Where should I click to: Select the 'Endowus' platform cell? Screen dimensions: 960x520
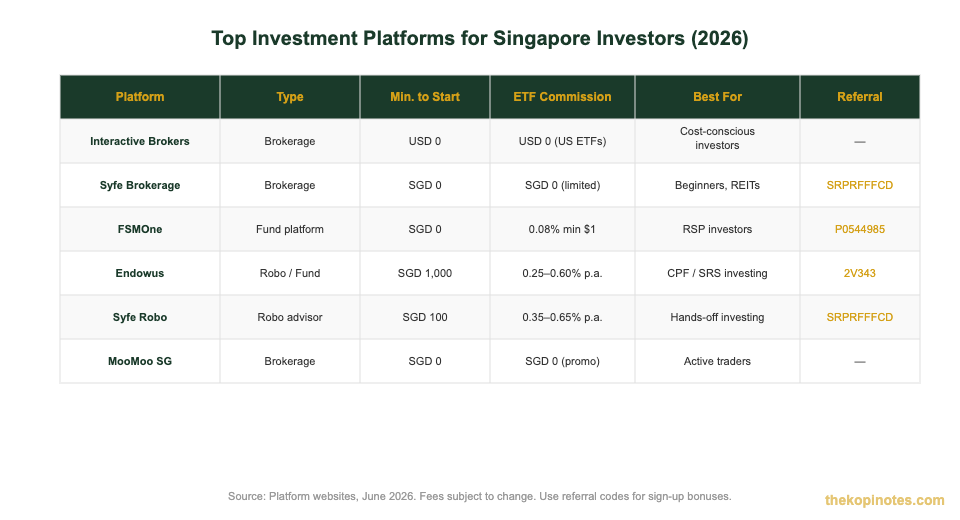(140, 273)
